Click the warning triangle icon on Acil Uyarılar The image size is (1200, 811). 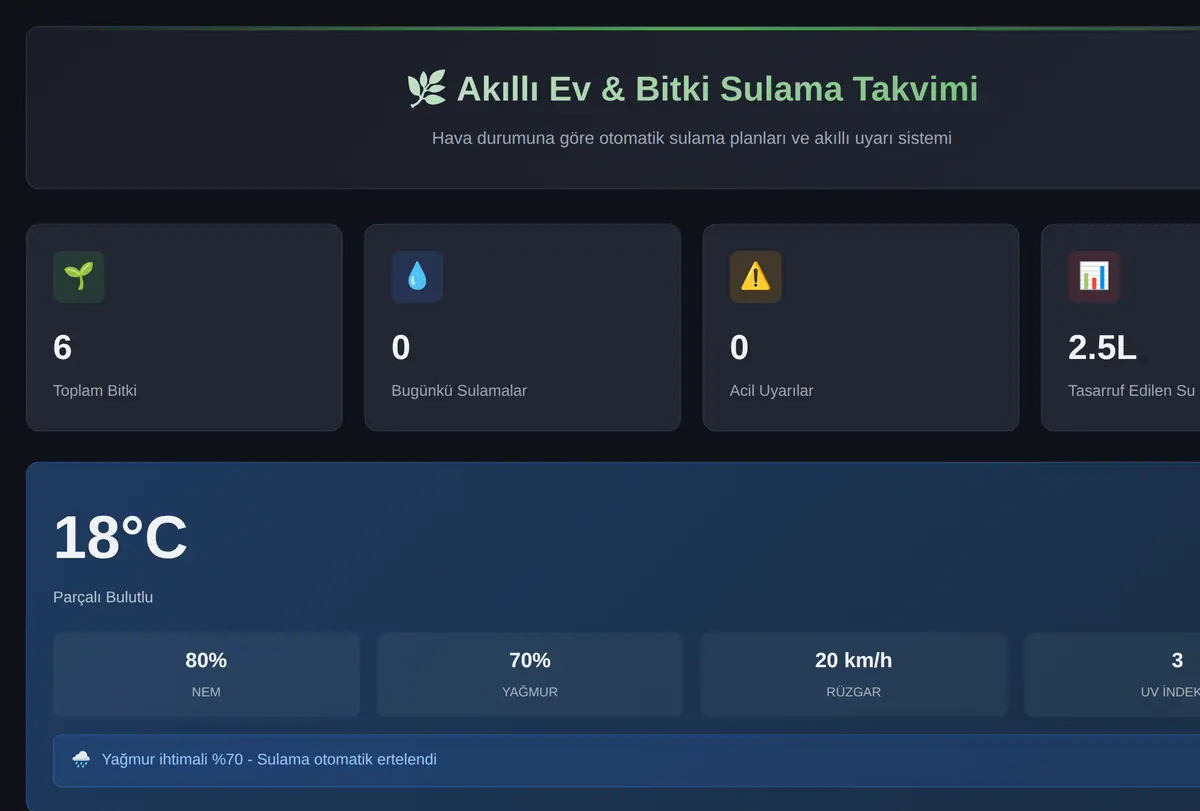point(756,277)
